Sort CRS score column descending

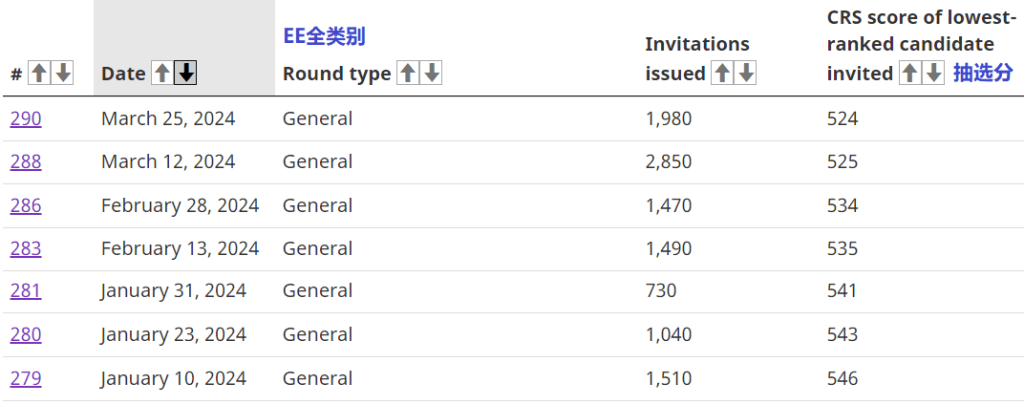tap(933, 73)
